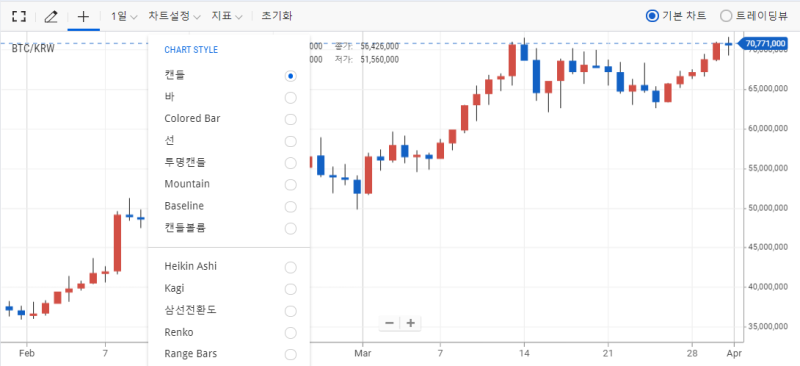Expand the 지표 indicators dropdown
Screen dimensions: 800x366
coord(228,16)
